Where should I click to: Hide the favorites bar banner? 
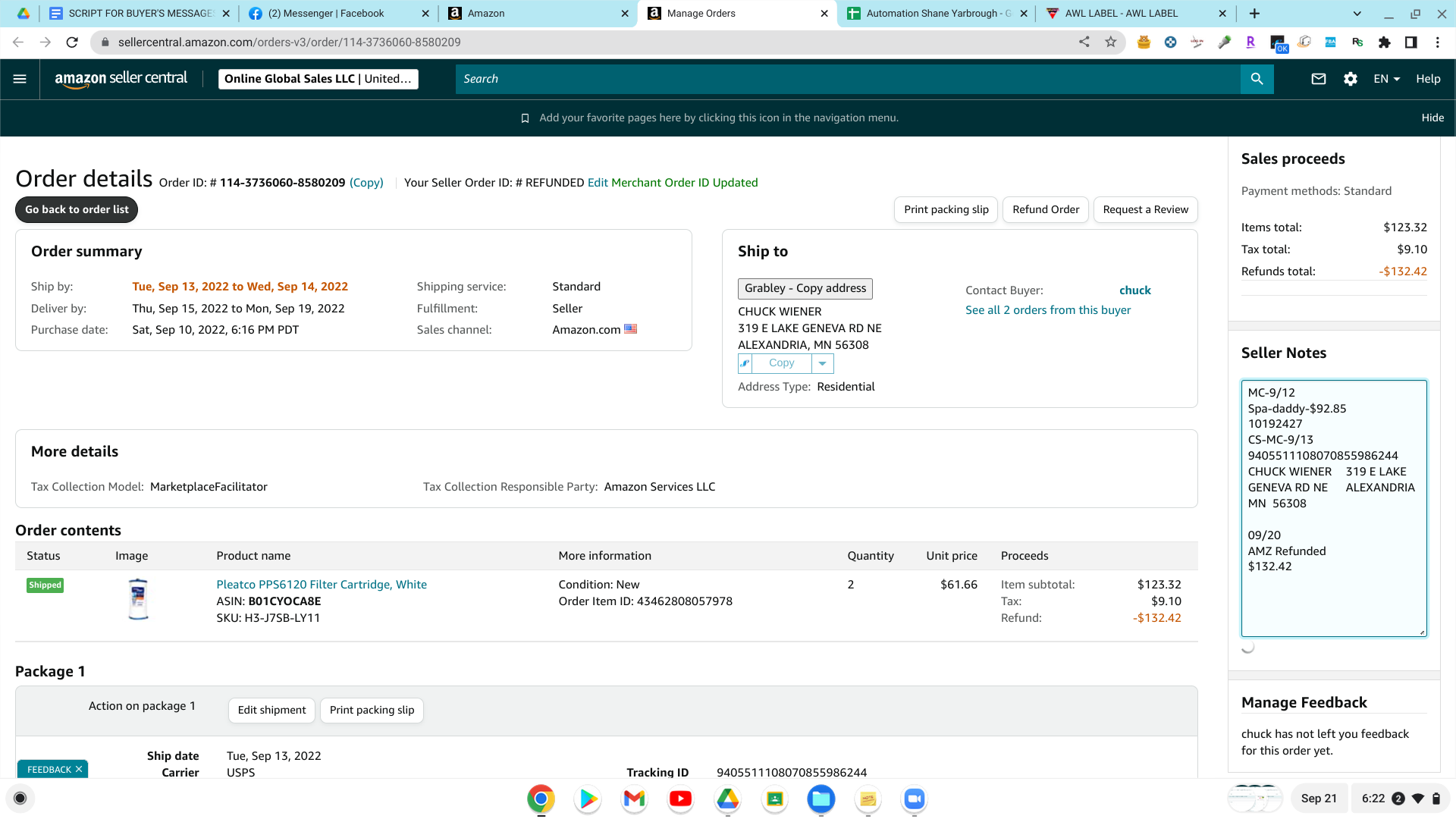click(1432, 118)
